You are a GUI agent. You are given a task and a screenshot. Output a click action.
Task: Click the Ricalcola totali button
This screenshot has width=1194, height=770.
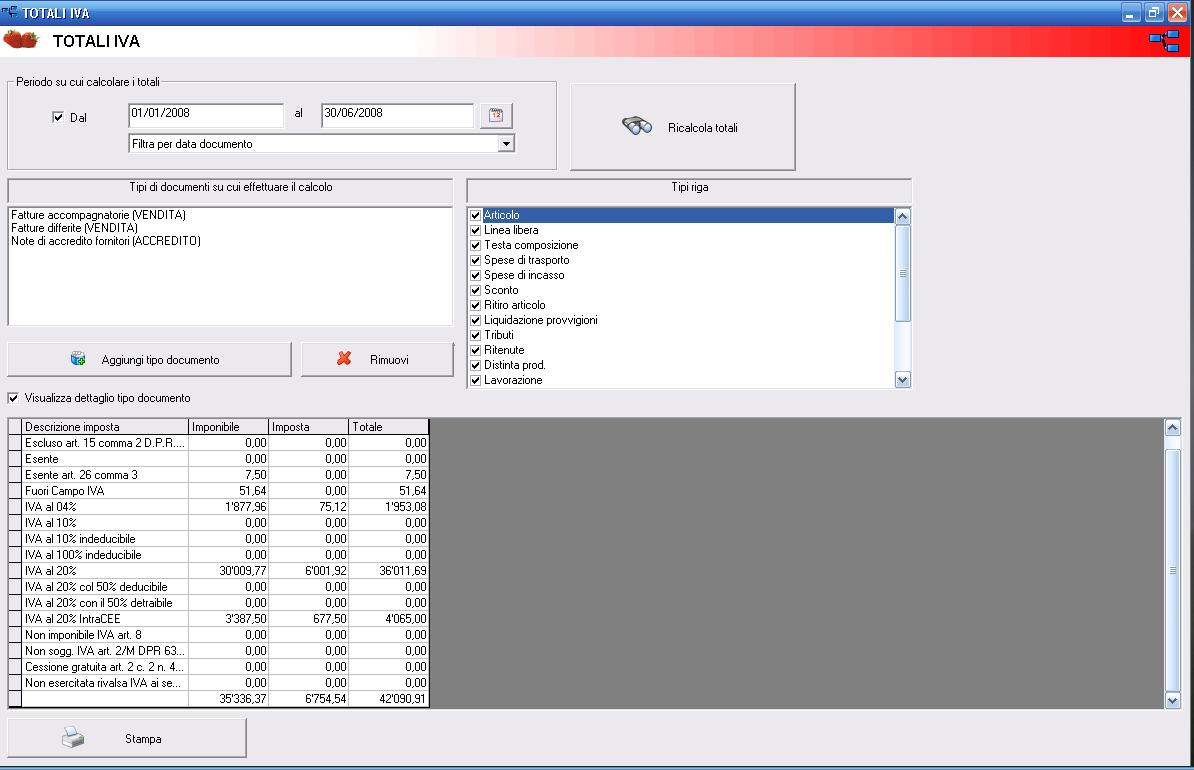click(682, 126)
